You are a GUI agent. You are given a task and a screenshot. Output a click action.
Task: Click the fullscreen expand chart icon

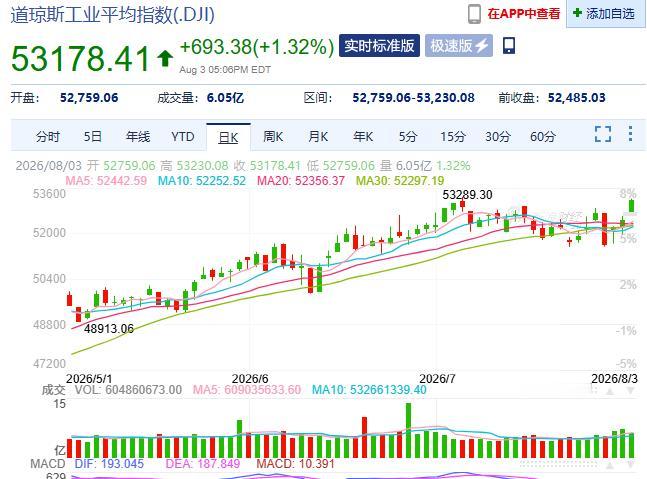[x=603, y=134]
